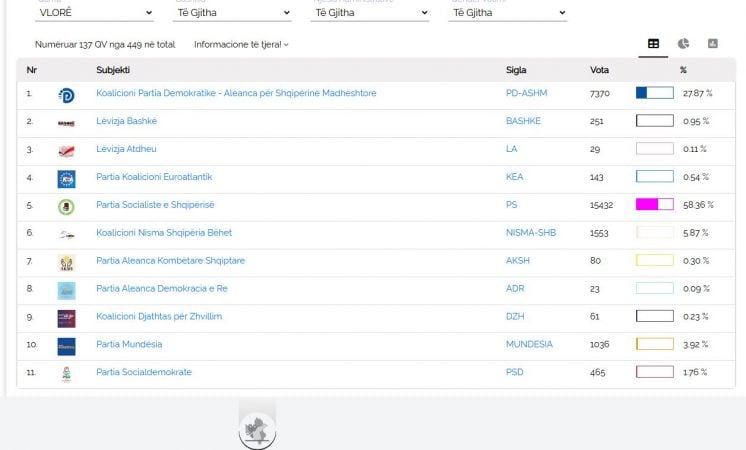This screenshot has height=450, width=746.
Task: Click the PS magenta percentage bar
Action: pos(655,205)
